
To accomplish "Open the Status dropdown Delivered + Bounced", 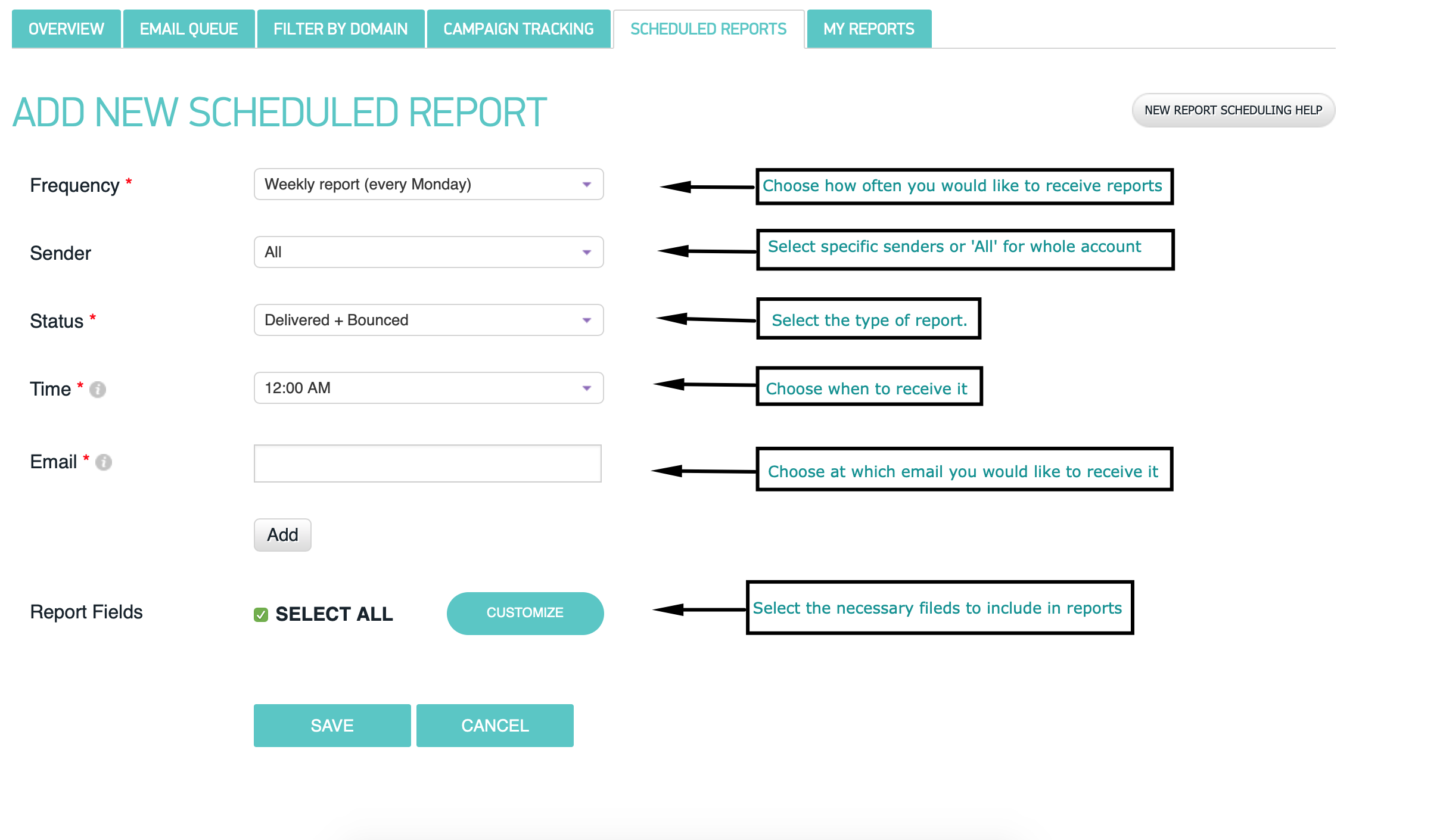I will coord(428,321).
